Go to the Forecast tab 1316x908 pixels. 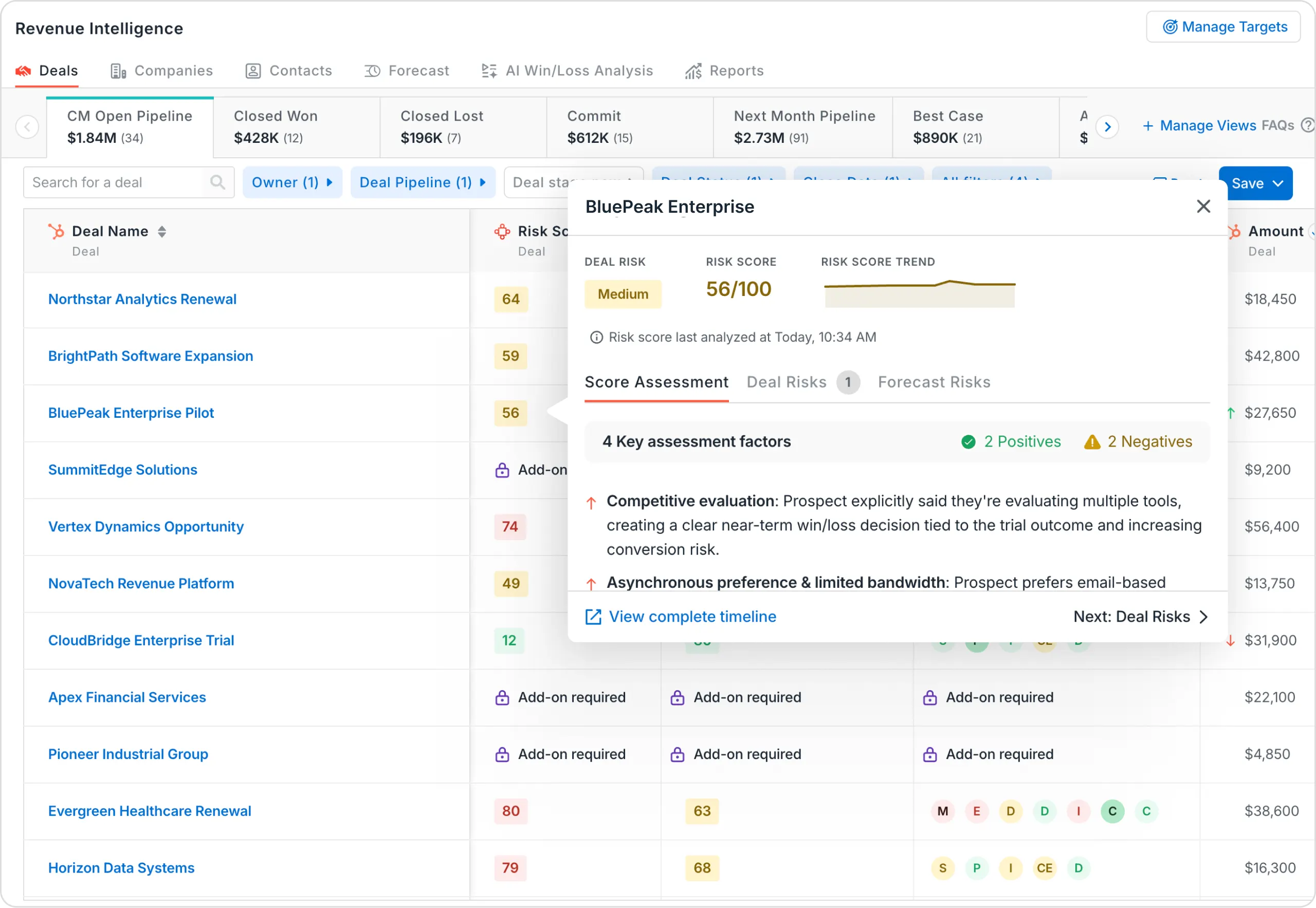click(407, 70)
